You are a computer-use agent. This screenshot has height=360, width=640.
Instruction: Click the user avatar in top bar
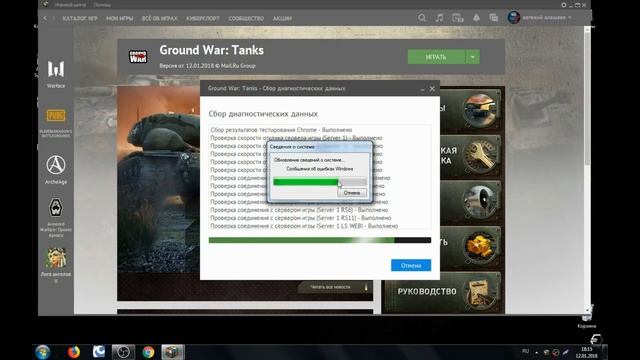point(513,18)
